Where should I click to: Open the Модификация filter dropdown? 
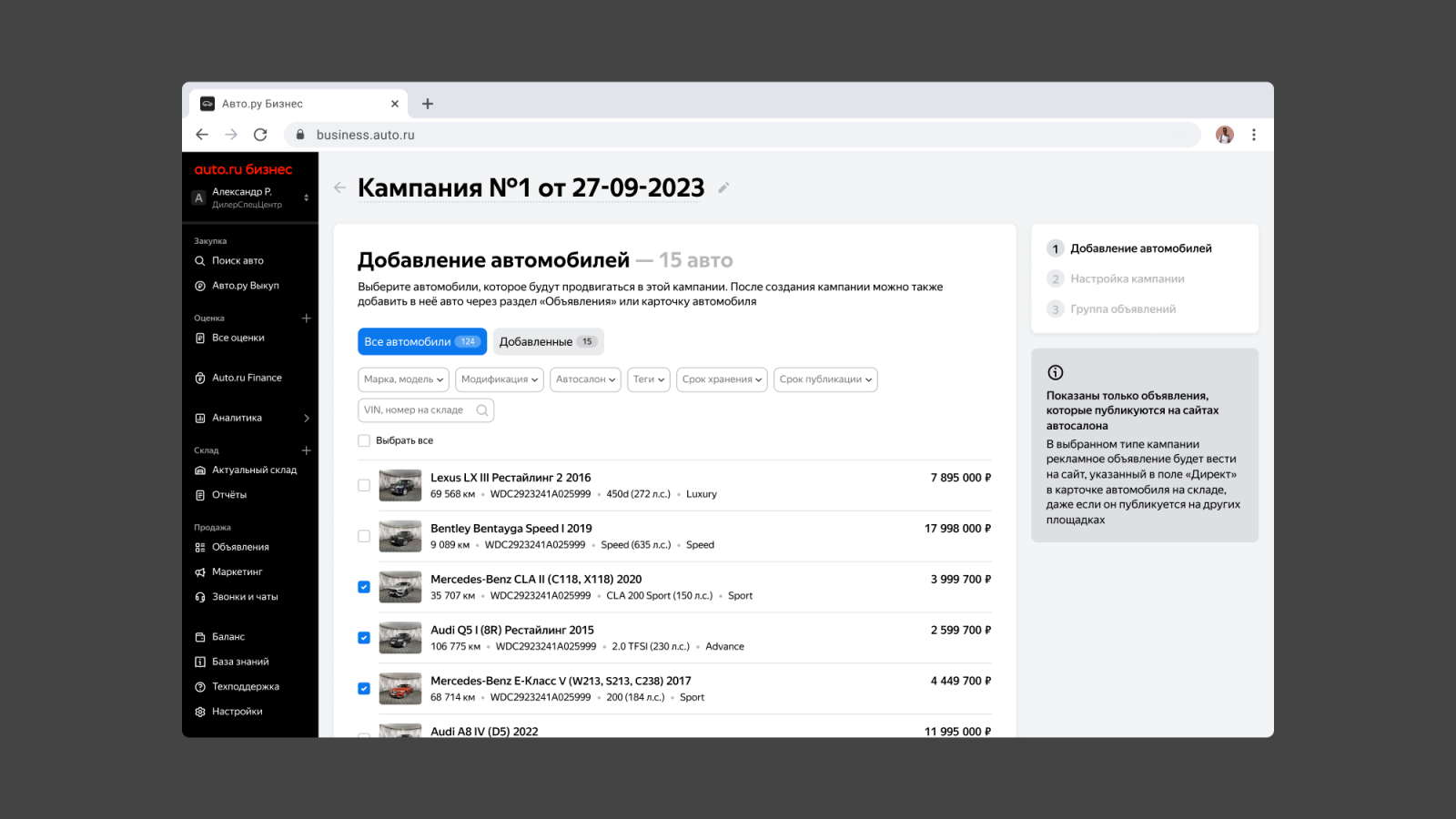click(x=500, y=379)
